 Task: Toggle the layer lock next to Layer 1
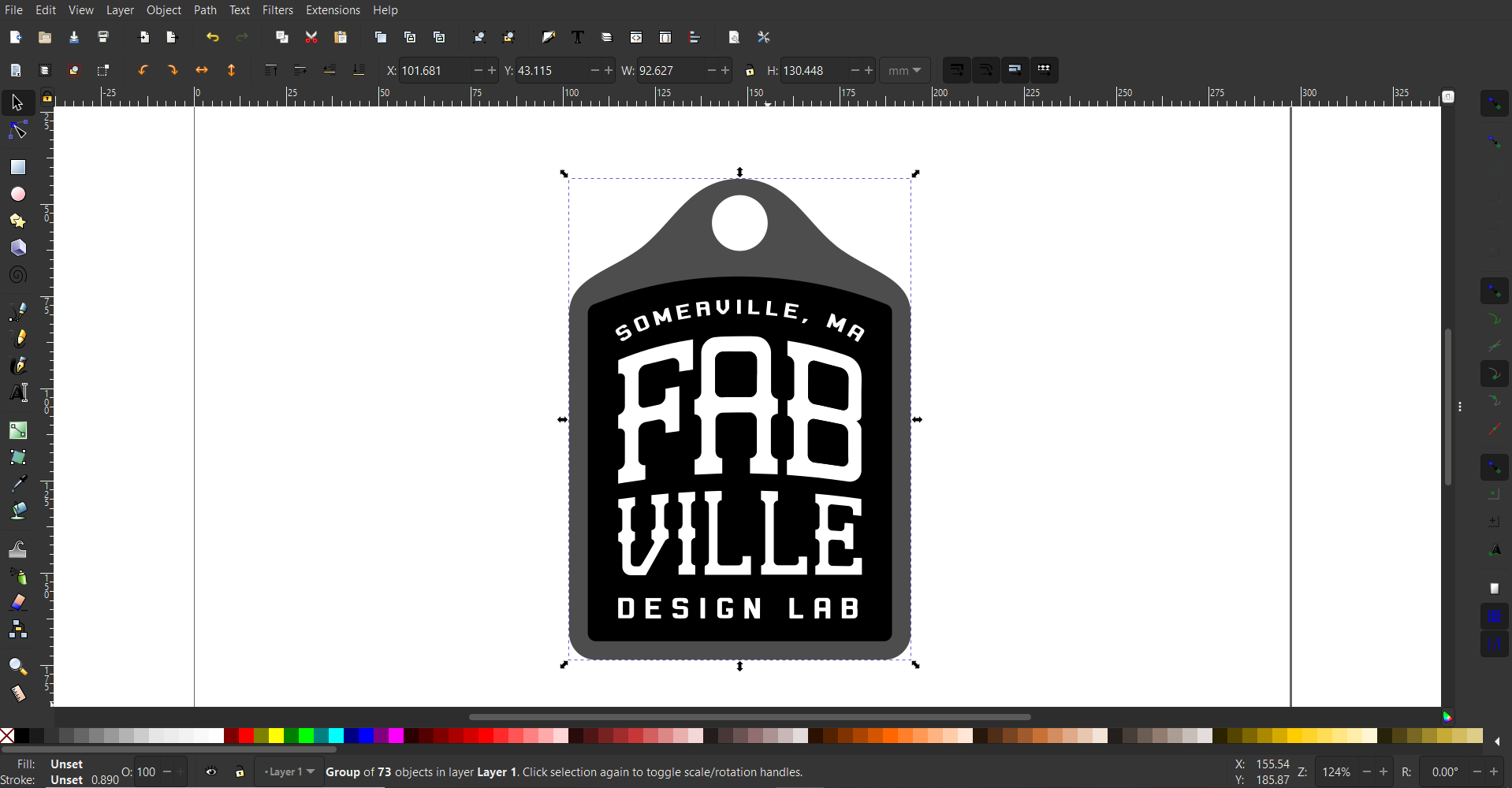240,772
